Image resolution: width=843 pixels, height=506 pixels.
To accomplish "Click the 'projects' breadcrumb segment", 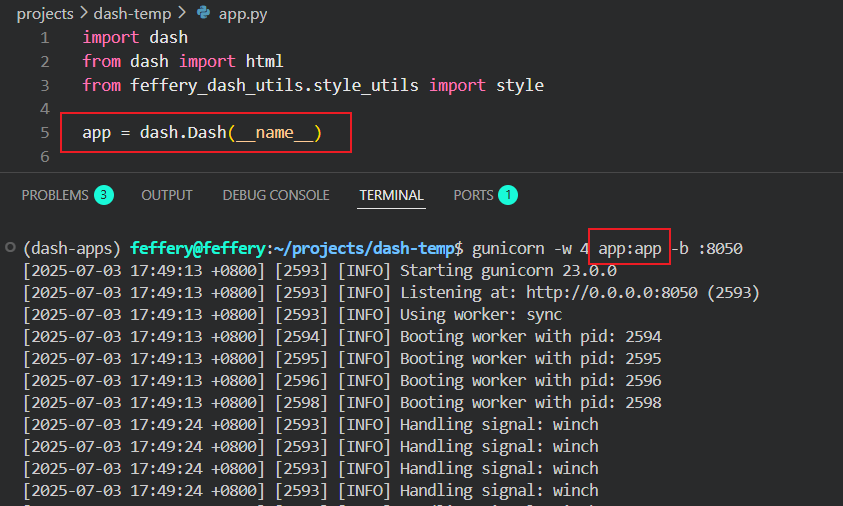I will [x=45, y=14].
